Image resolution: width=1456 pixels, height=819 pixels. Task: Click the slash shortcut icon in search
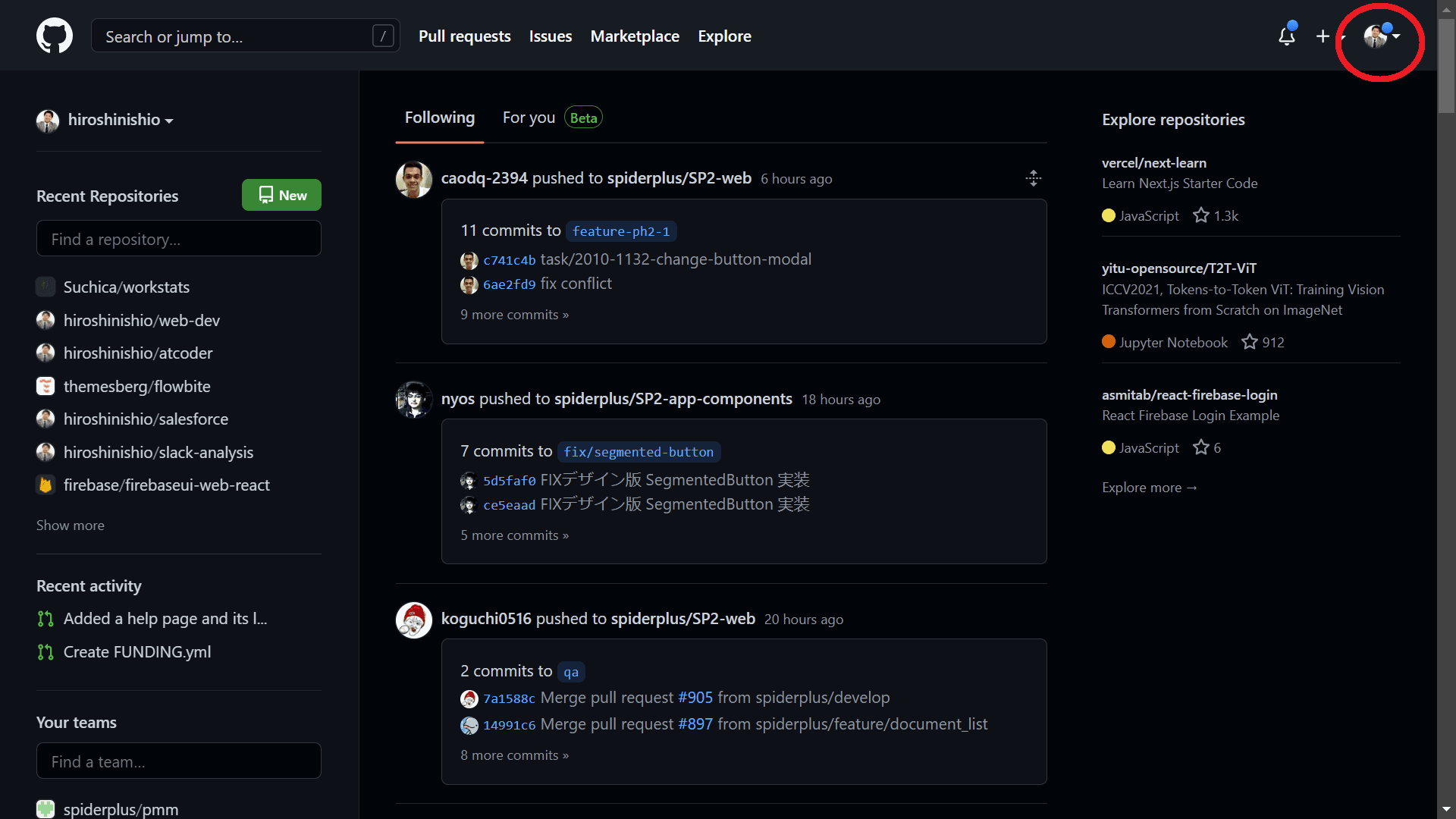point(383,36)
